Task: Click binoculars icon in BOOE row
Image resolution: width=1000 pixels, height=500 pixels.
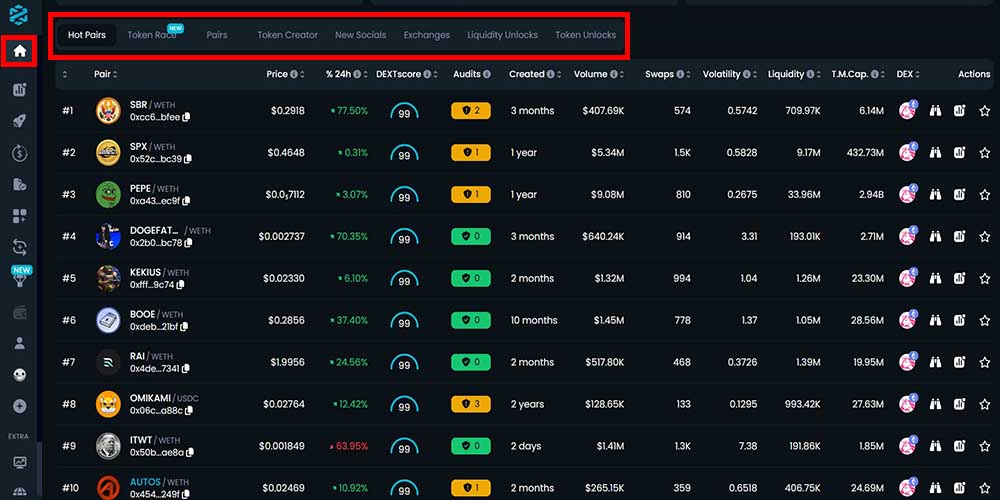Action: (x=935, y=320)
